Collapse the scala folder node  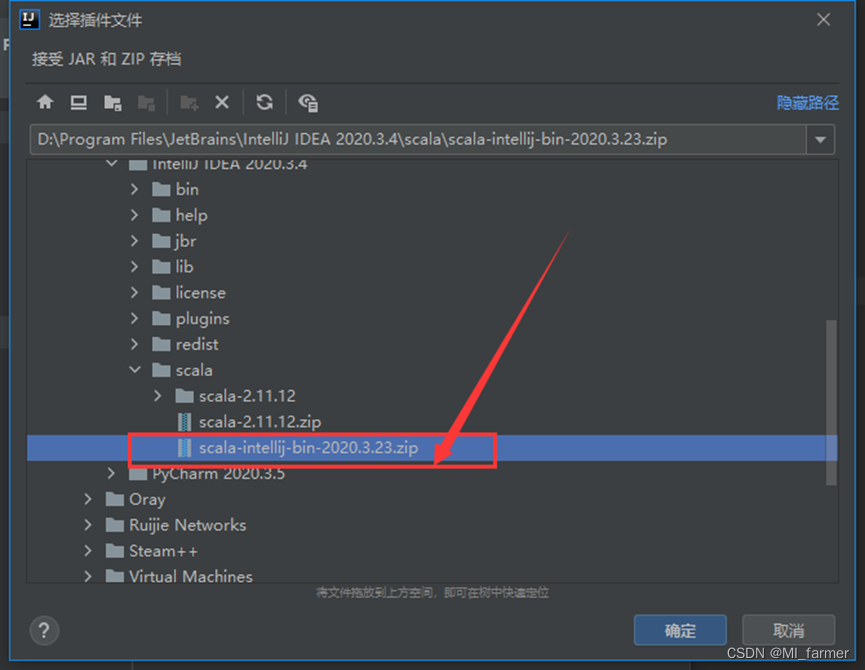point(135,369)
